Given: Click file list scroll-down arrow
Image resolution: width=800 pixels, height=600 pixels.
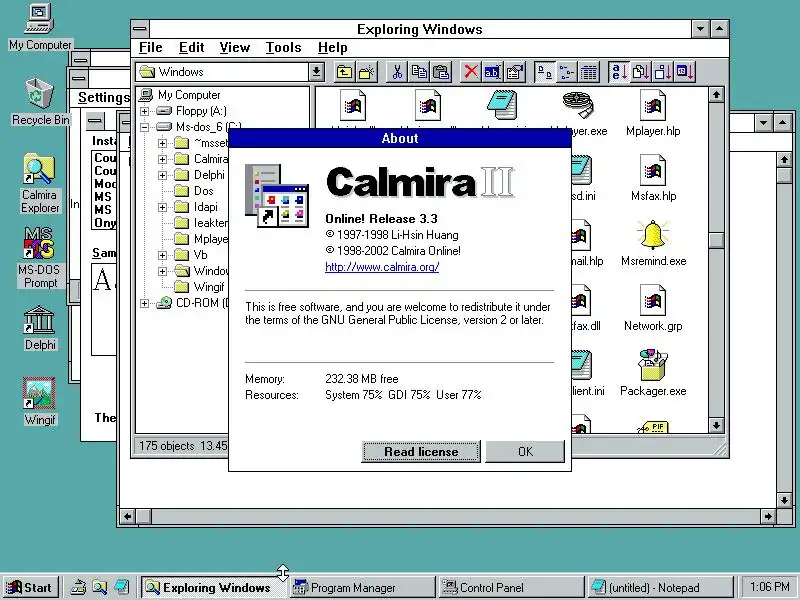Looking at the screenshot, I should (x=716, y=425).
